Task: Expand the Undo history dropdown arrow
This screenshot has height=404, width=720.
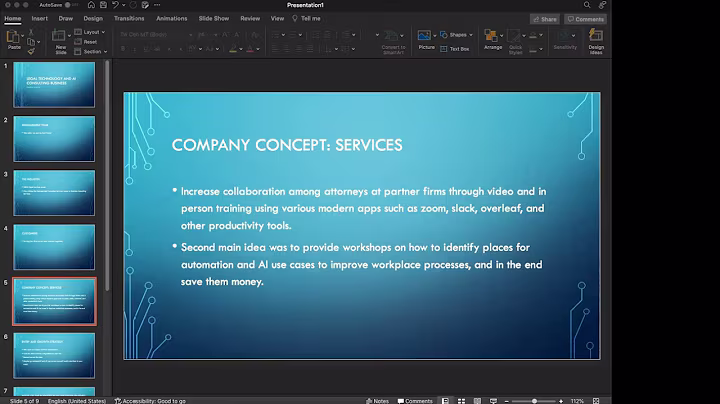Action: (124, 5)
